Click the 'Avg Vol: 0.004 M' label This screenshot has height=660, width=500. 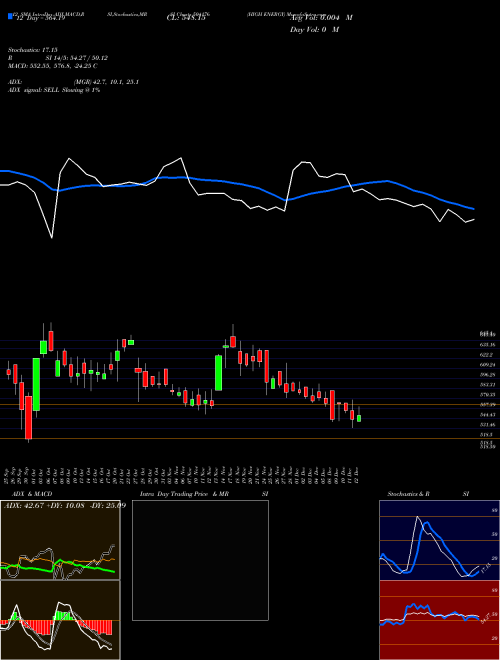click(x=321, y=18)
